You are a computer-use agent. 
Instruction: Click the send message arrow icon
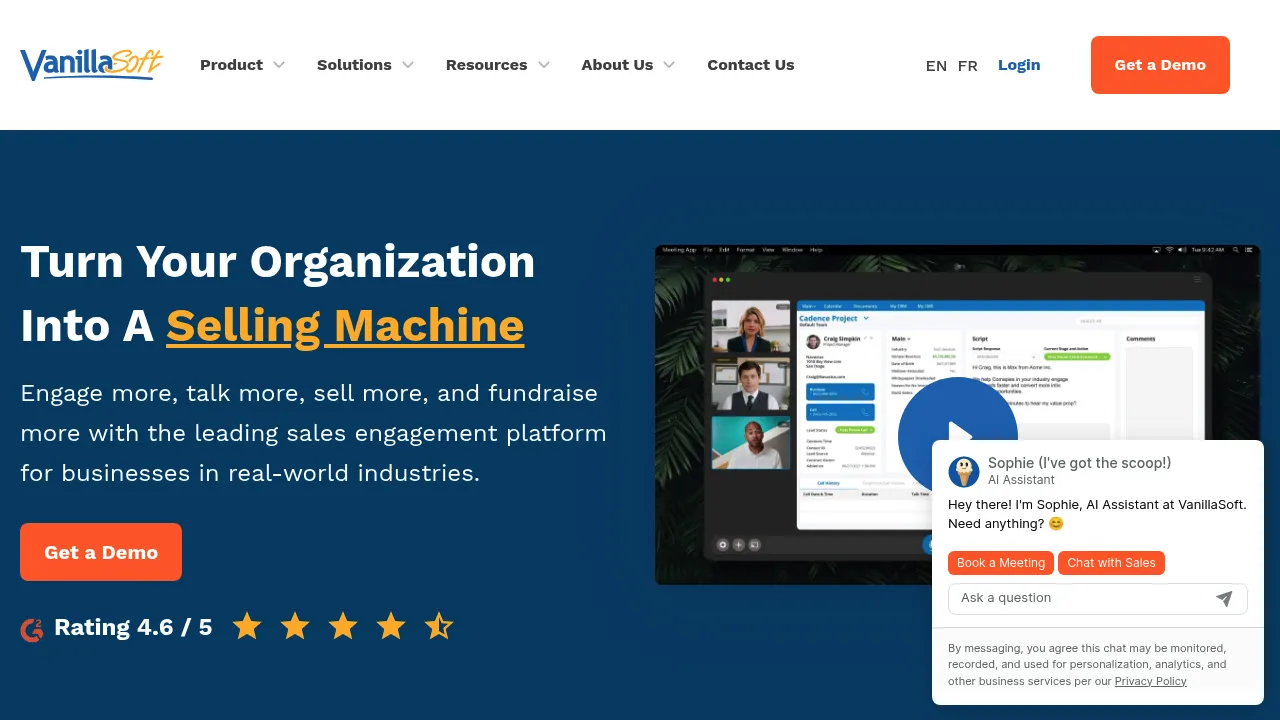(1224, 598)
